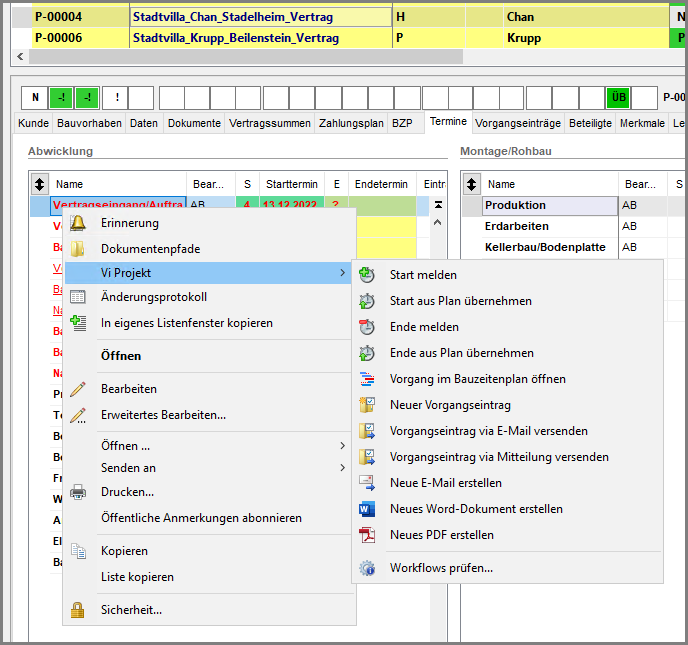Click the Kopieren pages icon
The width and height of the screenshot is (688, 645).
(x=78, y=551)
